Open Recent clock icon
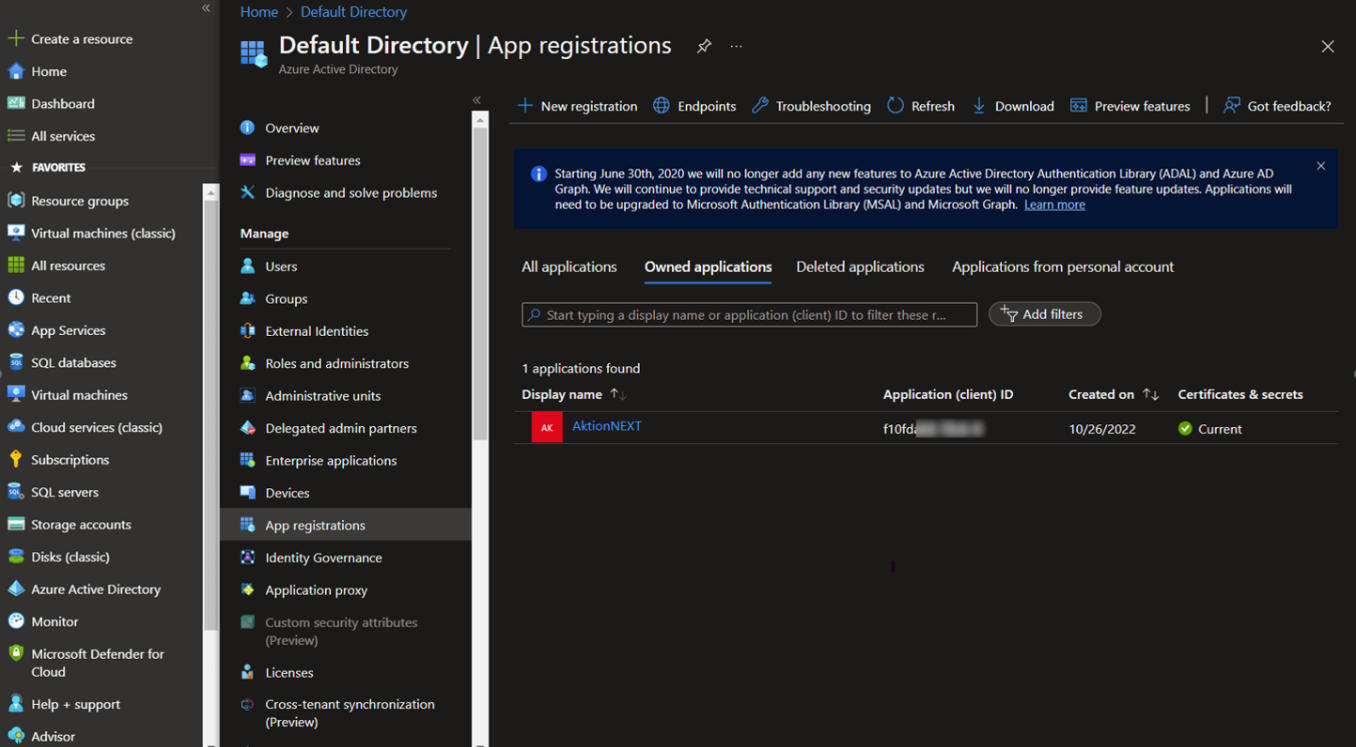1356x747 pixels. click(x=16, y=297)
